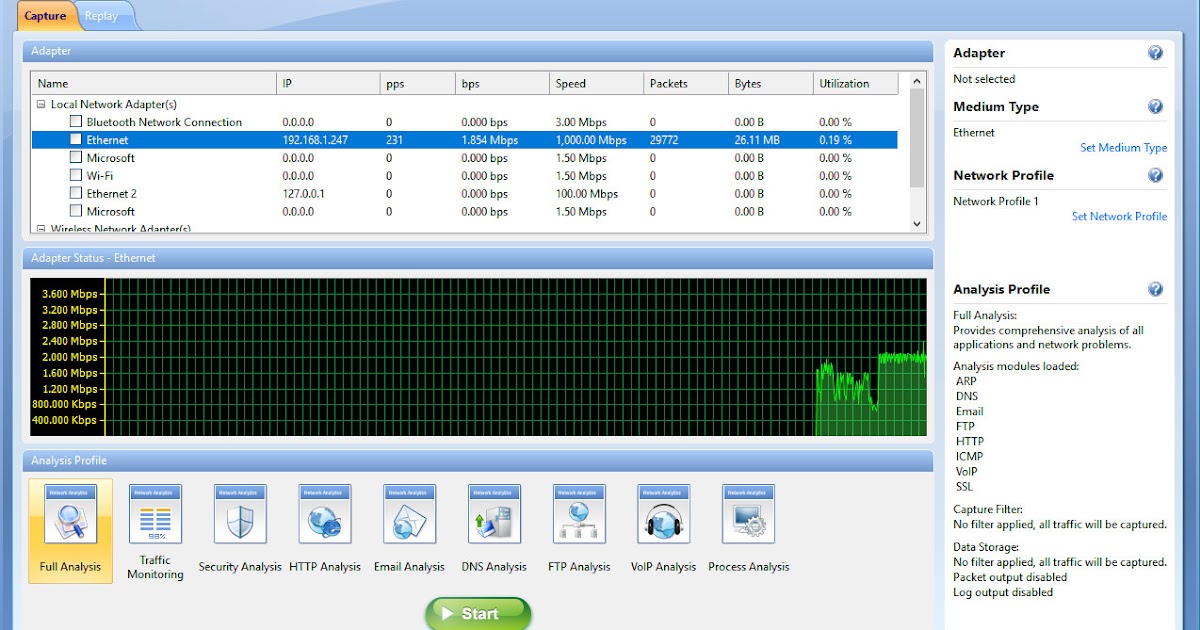Image resolution: width=1200 pixels, height=630 pixels.
Task: Sort by the IP column header
Action: (x=328, y=84)
